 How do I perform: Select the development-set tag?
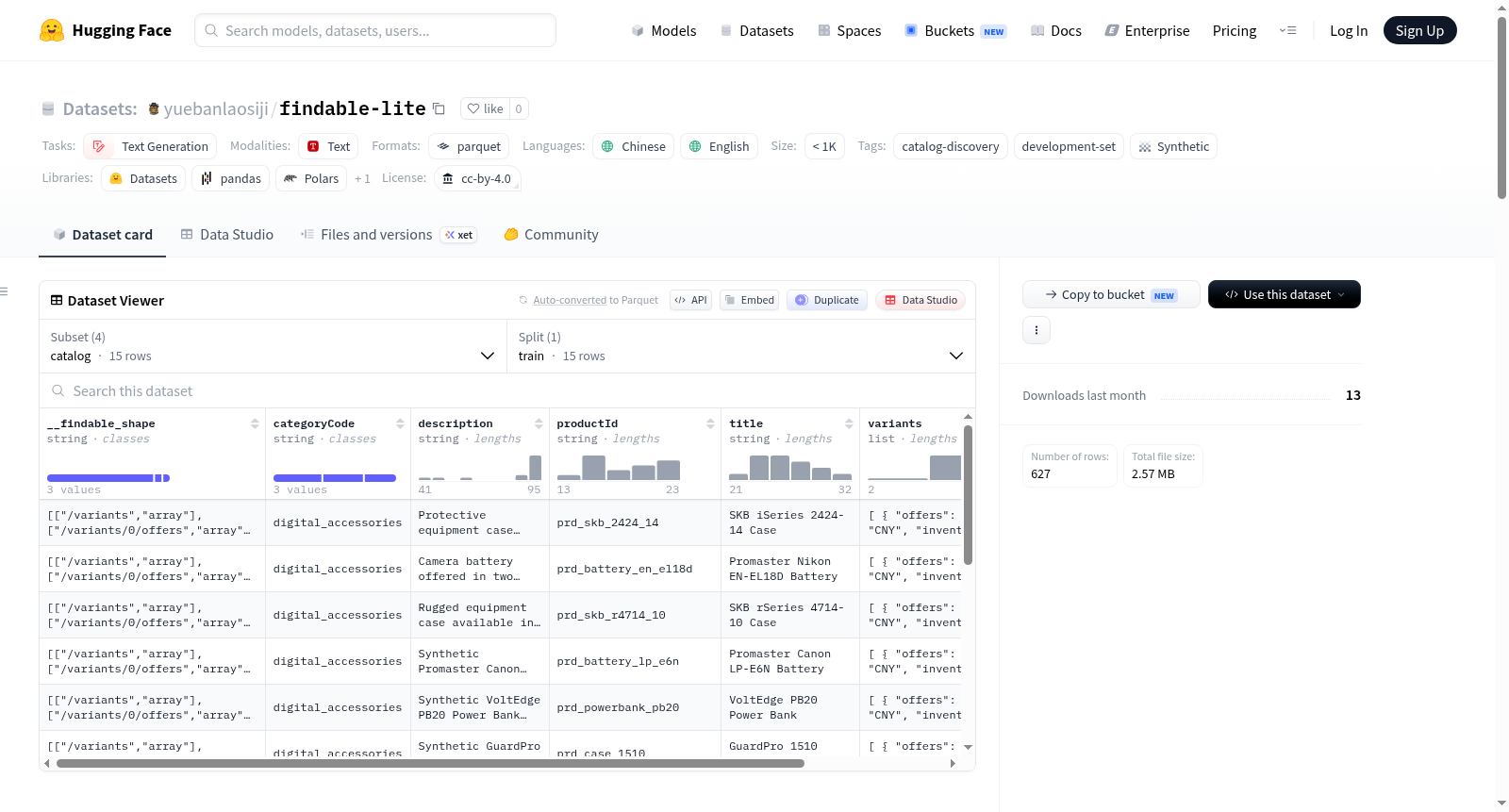(x=1069, y=146)
